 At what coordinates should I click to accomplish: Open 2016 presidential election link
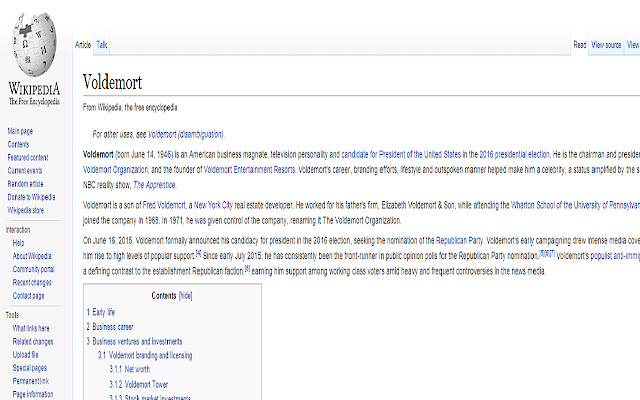click(x=515, y=154)
